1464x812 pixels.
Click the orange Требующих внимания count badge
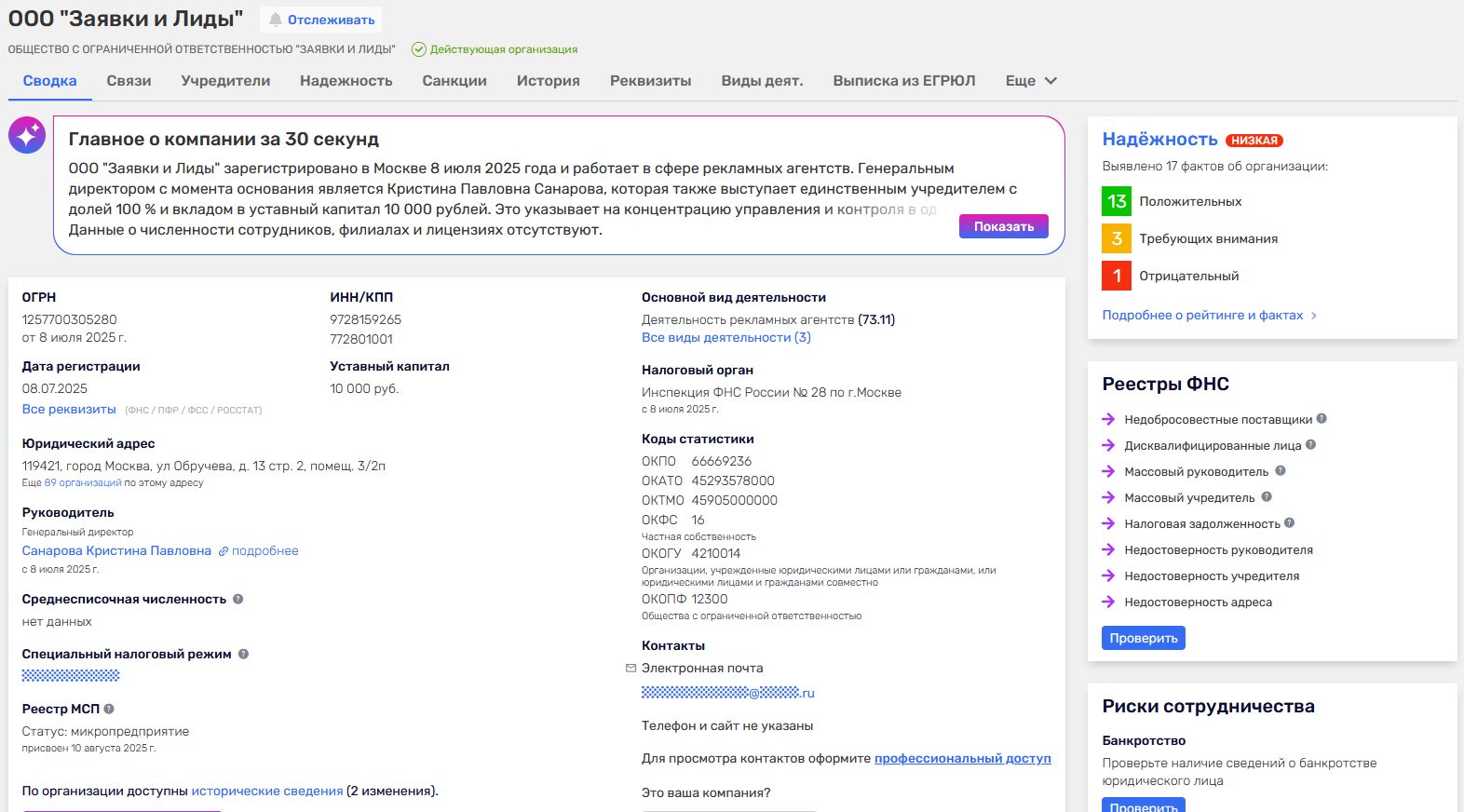coord(1116,238)
